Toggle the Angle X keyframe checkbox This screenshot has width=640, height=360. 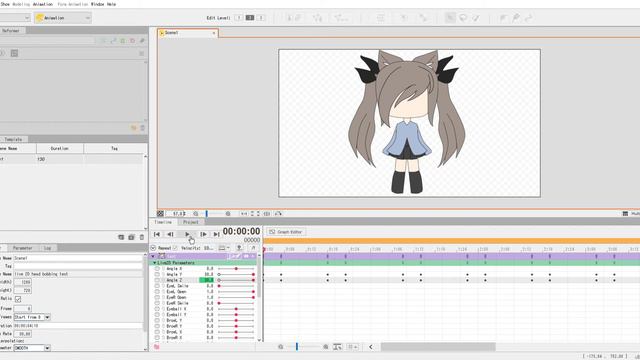pyautogui.click(x=157, y=269)
